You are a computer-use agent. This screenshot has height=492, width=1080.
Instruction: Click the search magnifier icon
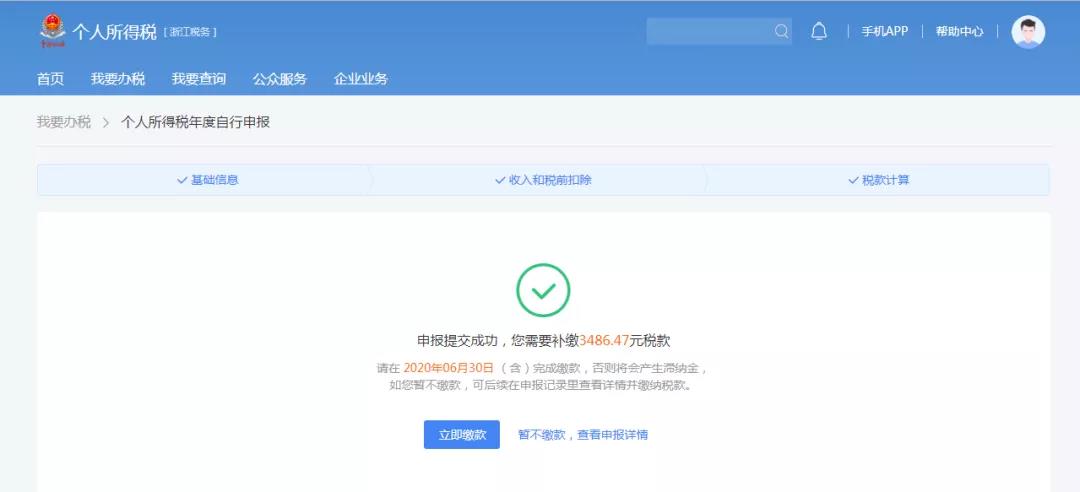pos(781,32)
